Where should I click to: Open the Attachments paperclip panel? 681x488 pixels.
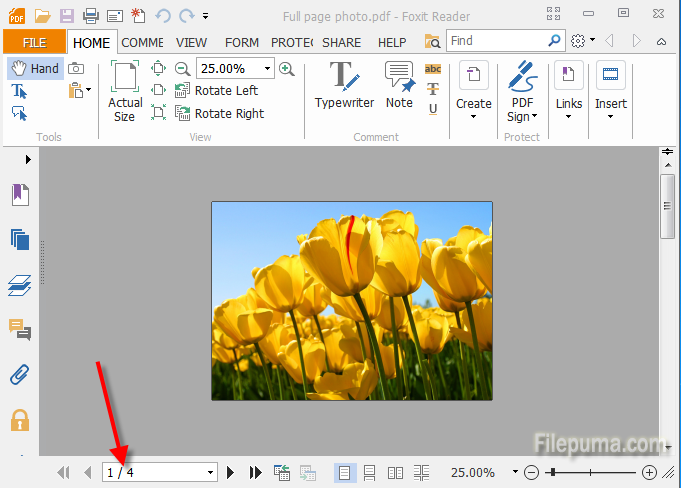click(x=19, y=375)
